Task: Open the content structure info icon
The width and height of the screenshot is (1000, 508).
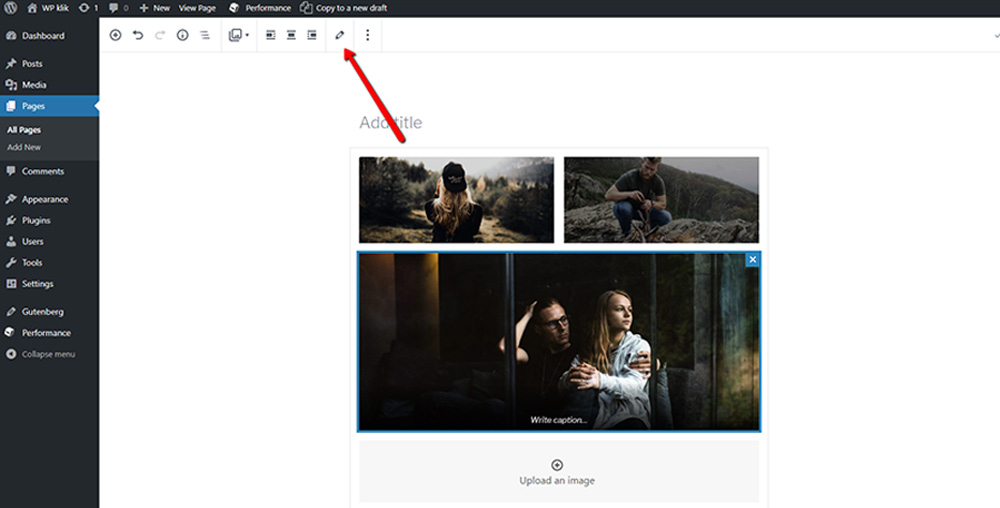Action: click(182, 35)
